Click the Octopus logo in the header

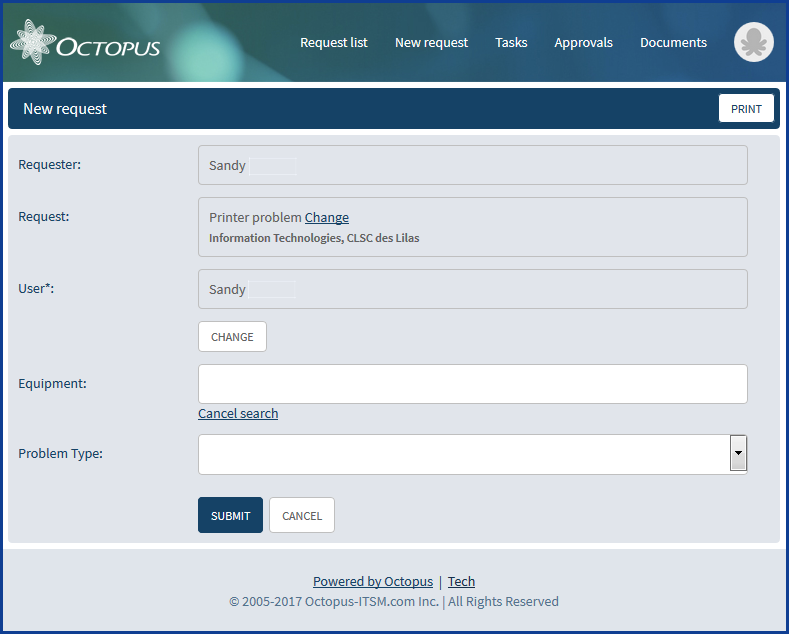click(x=85, y=43)
